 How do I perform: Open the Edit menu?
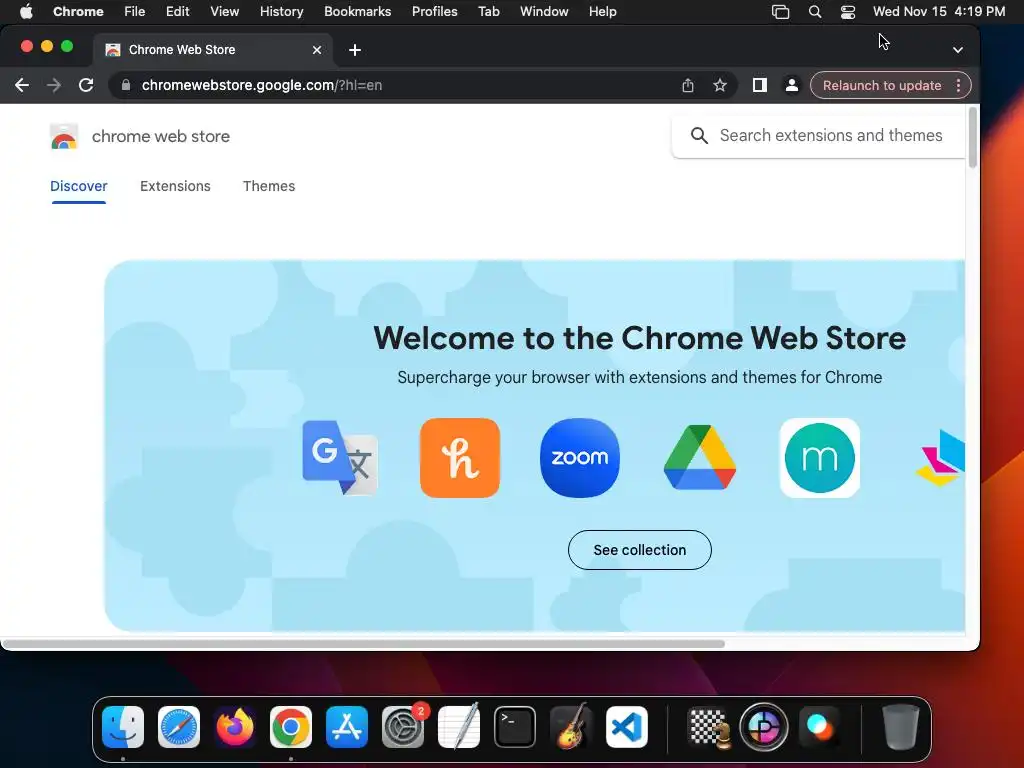point(178,11)
